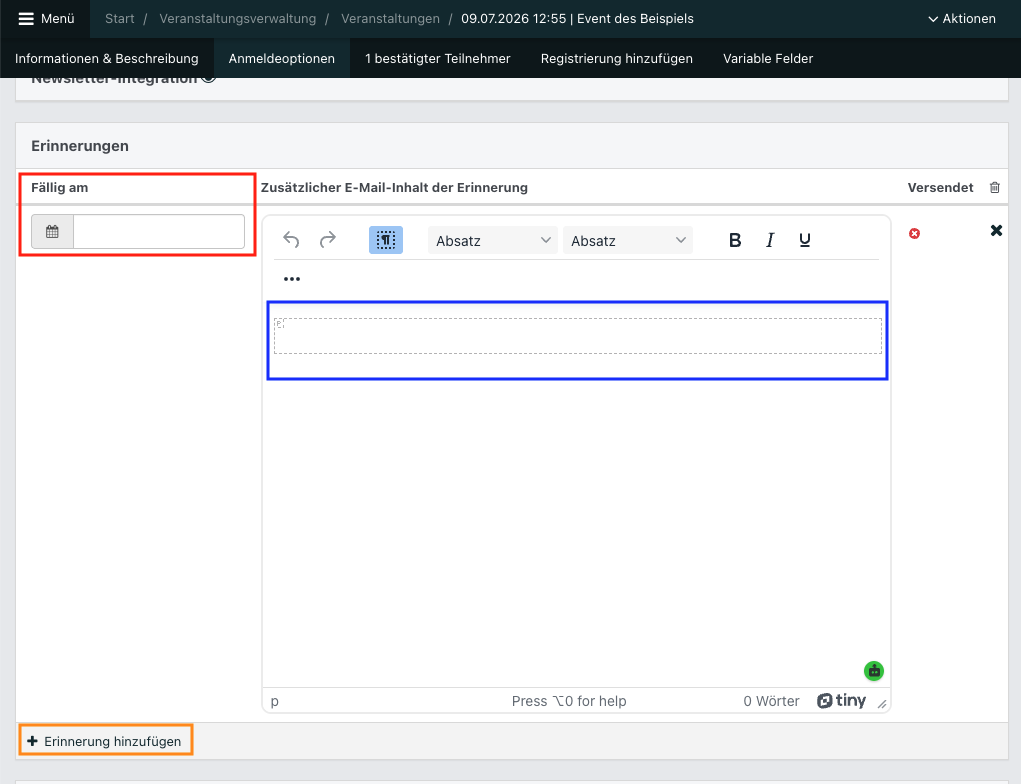Expand the Aktionen menu

point(962,19)
